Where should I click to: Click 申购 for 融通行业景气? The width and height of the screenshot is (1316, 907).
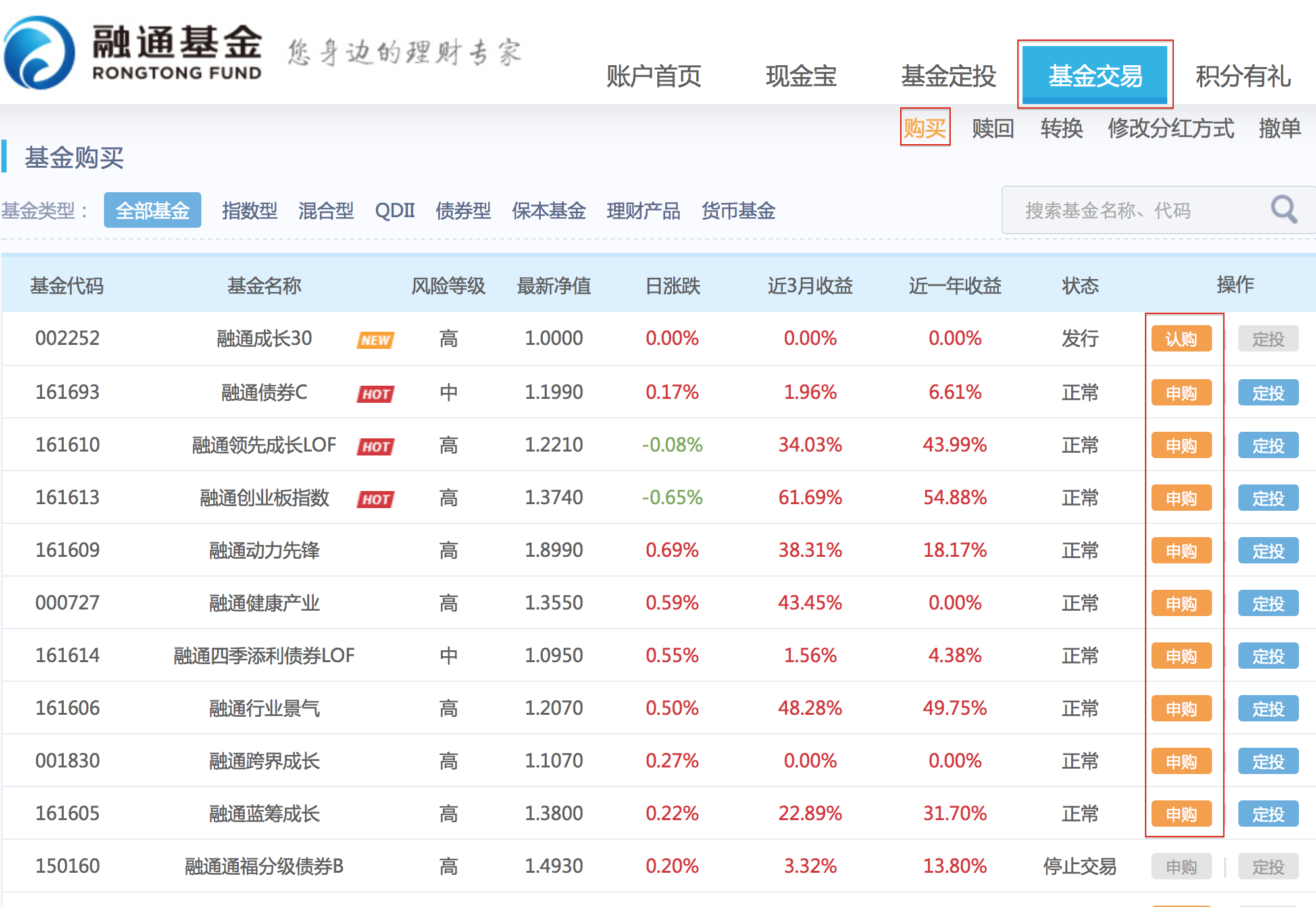coord(1181,709)
